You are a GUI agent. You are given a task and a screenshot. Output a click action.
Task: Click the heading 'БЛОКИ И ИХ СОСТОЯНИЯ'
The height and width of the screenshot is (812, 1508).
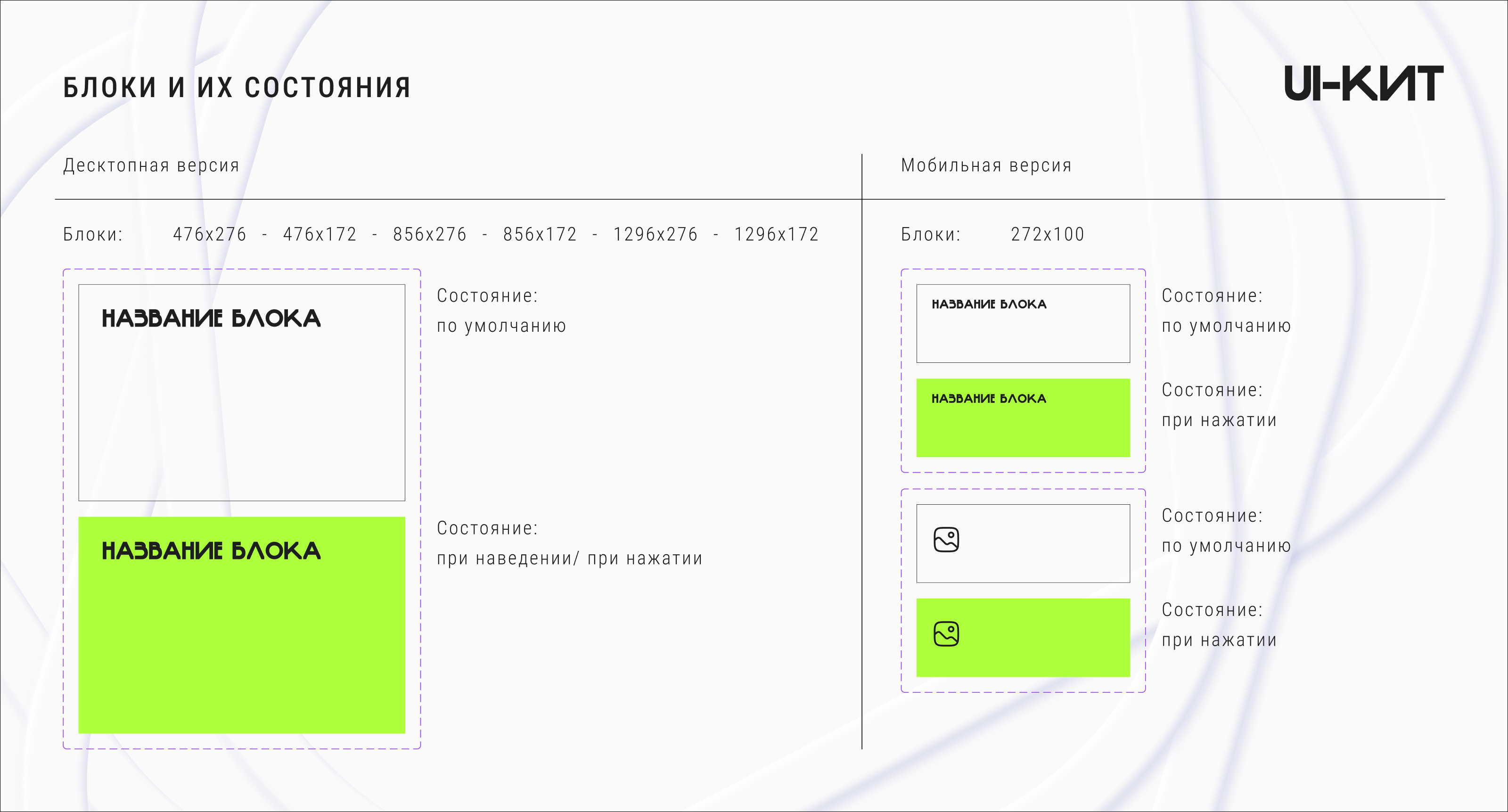coord(237,88)
